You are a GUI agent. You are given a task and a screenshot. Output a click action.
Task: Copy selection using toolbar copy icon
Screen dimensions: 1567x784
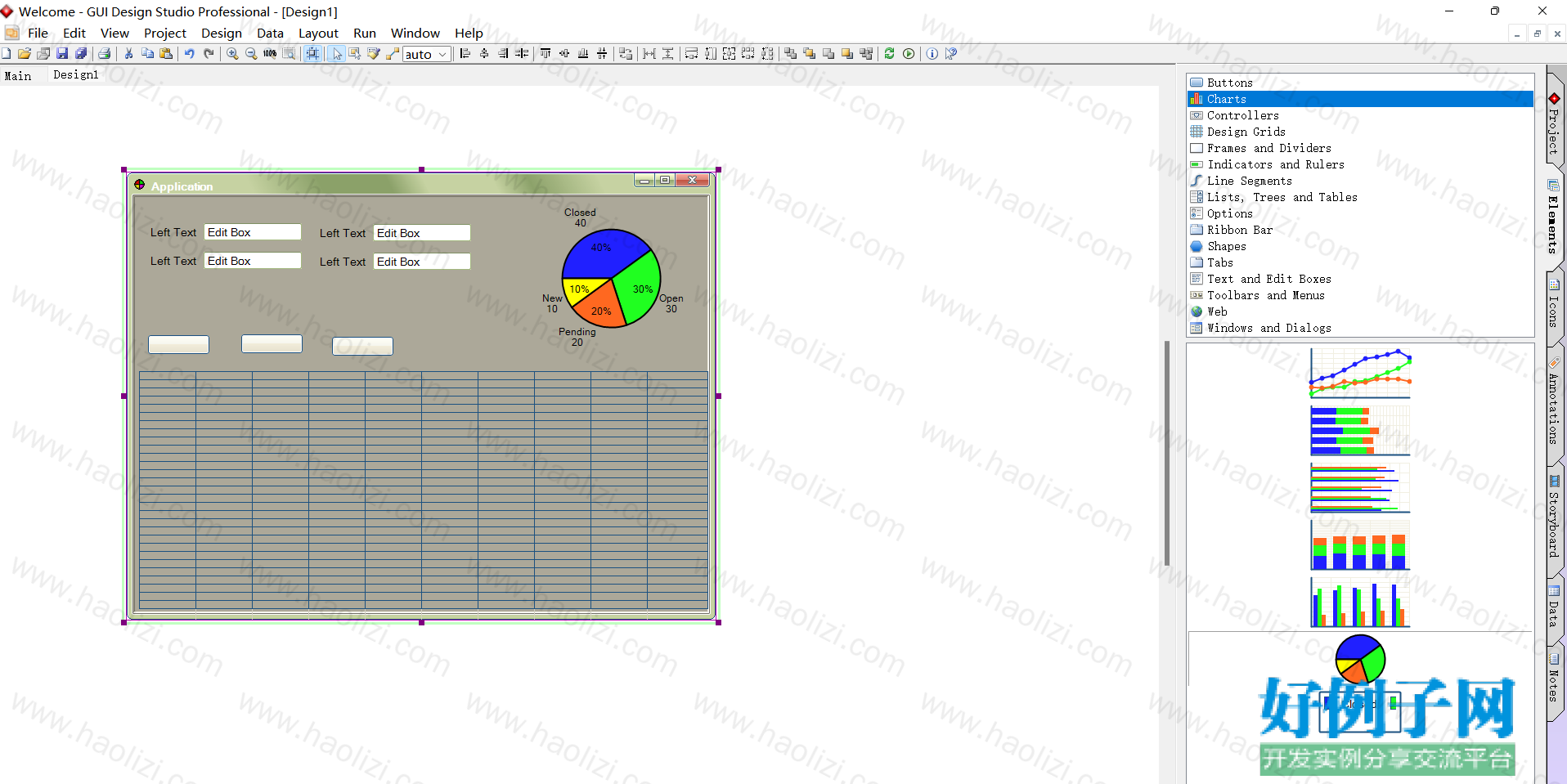(147, 54)
